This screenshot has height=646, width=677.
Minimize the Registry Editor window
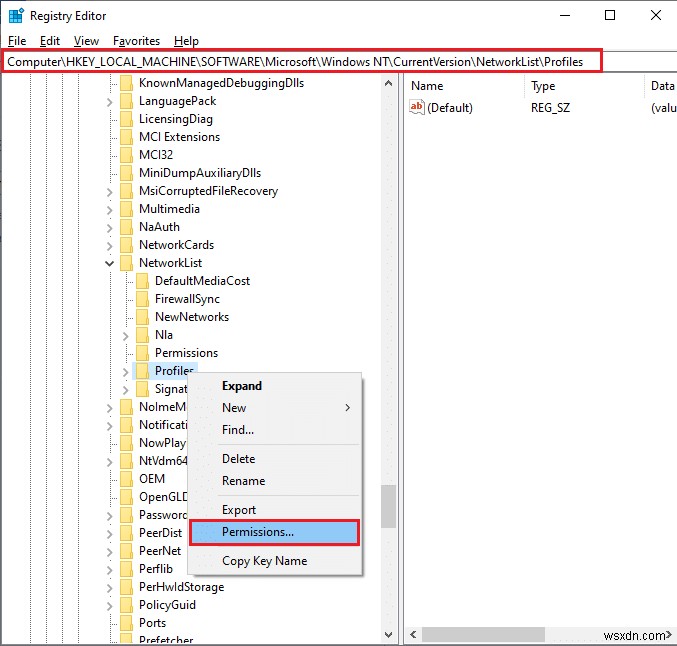pos(565,15)
